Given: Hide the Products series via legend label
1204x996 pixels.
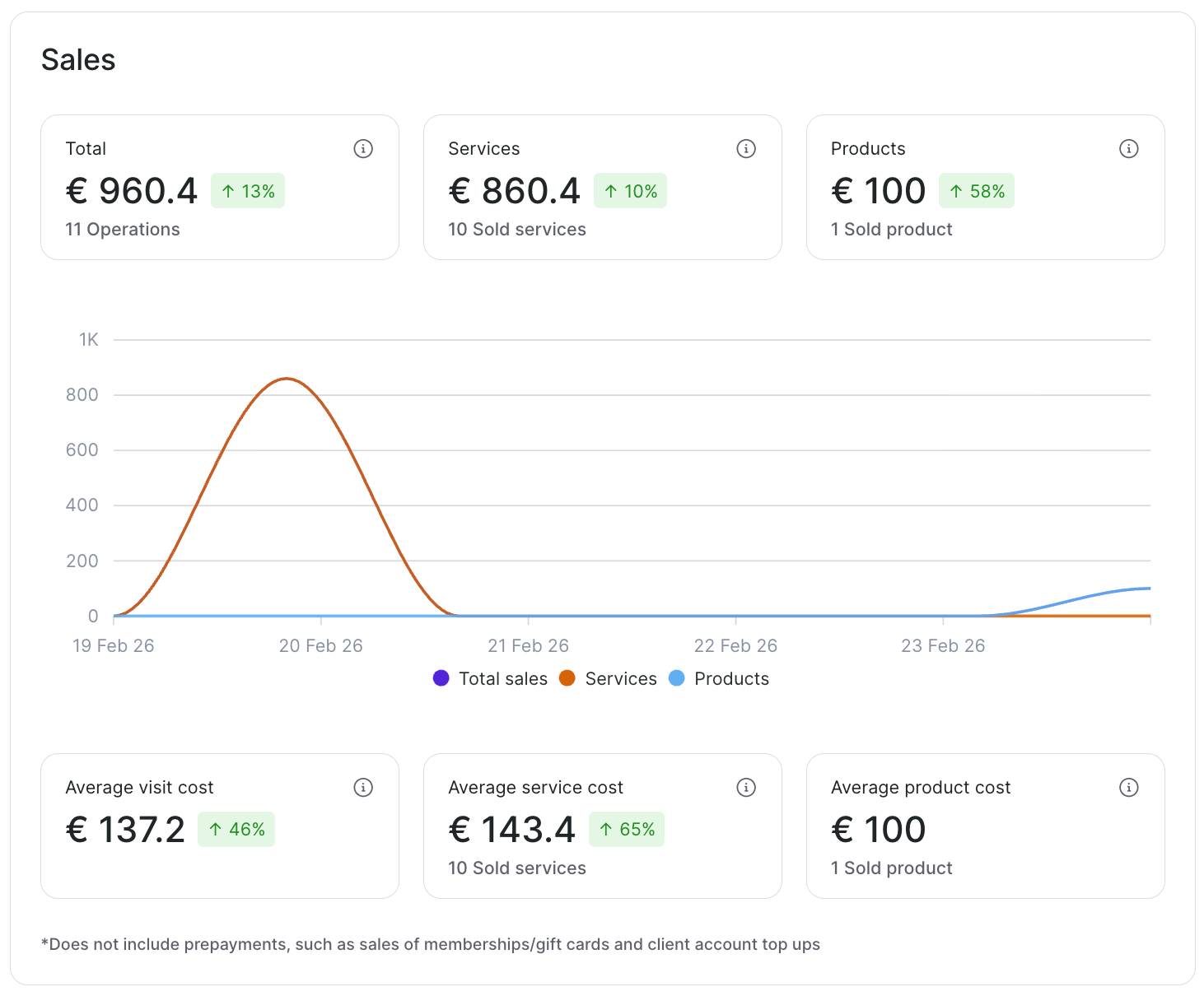Looking at the screenshot, I should [731, 679].
